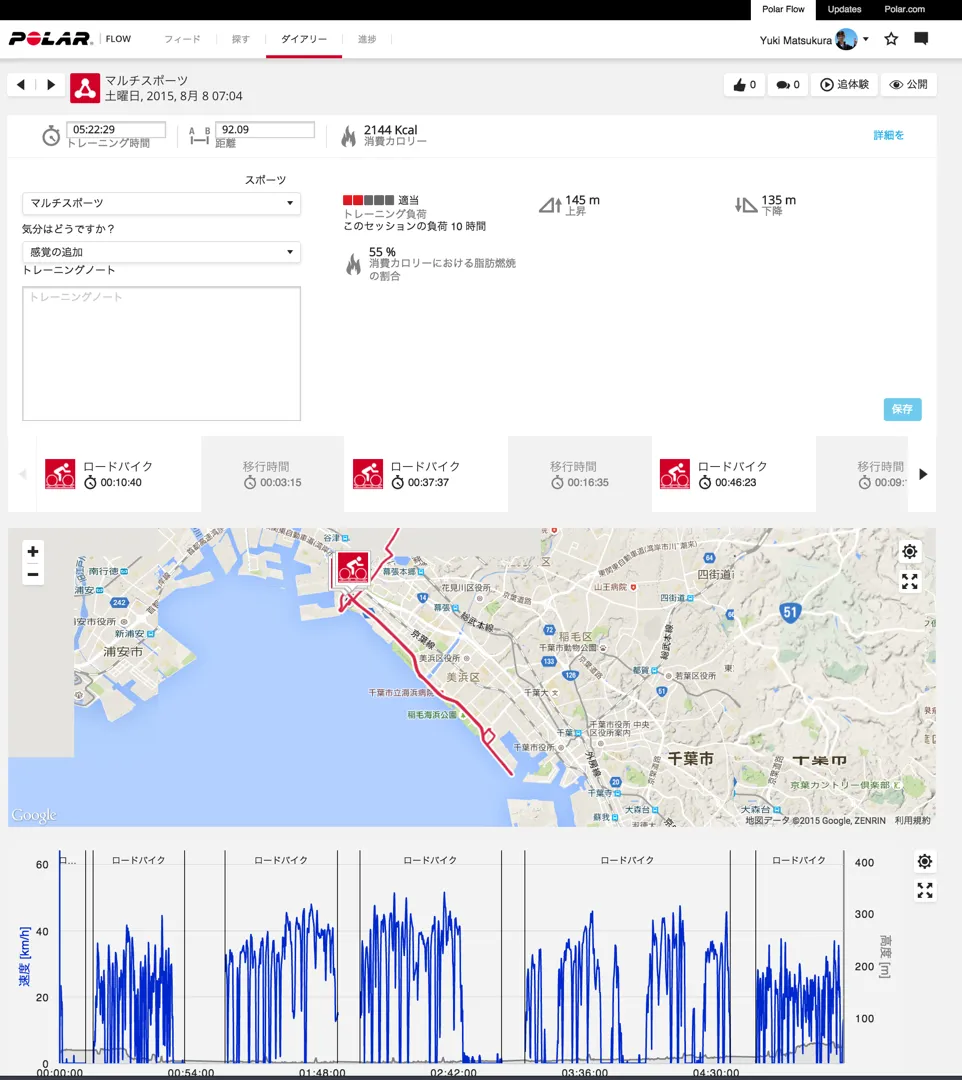Open the messages speech bubble icon
Viewport: 962px width, 1080px height.
click(921, 39)
